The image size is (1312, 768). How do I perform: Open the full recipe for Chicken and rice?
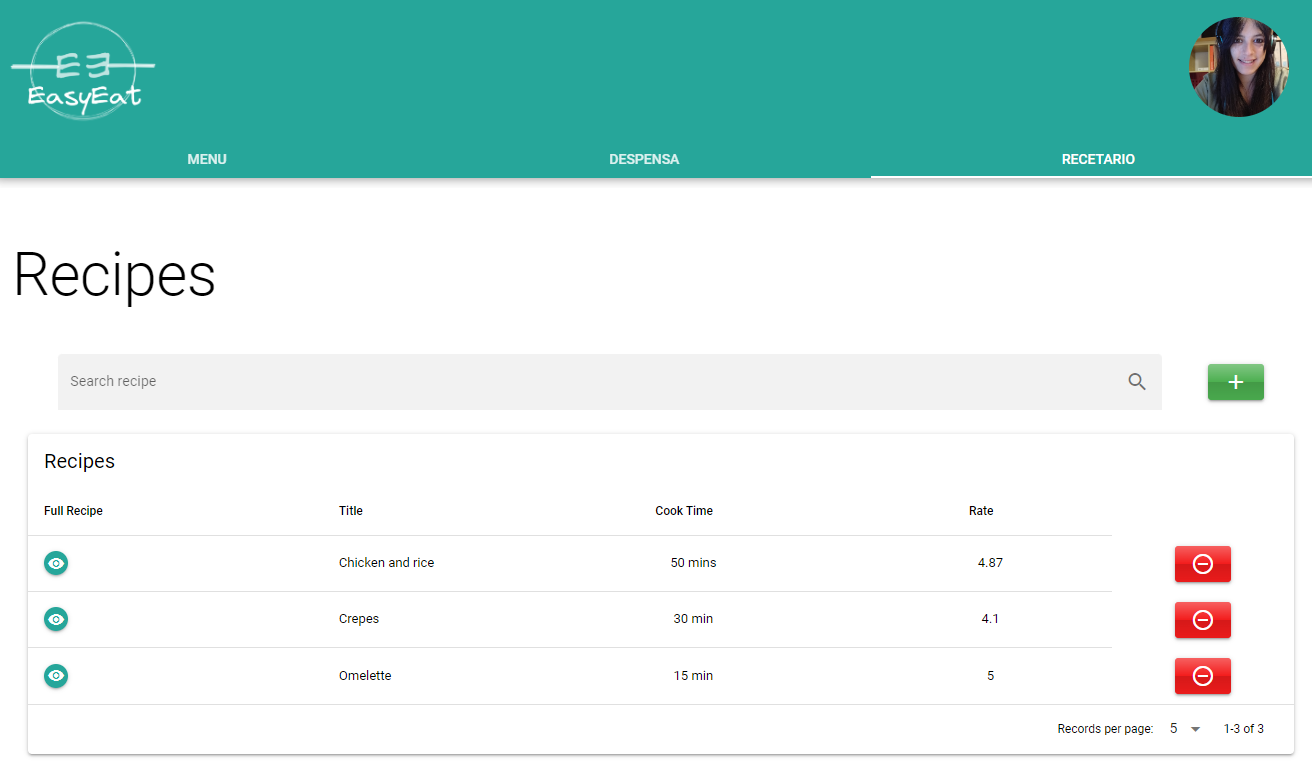pos(56,563)
